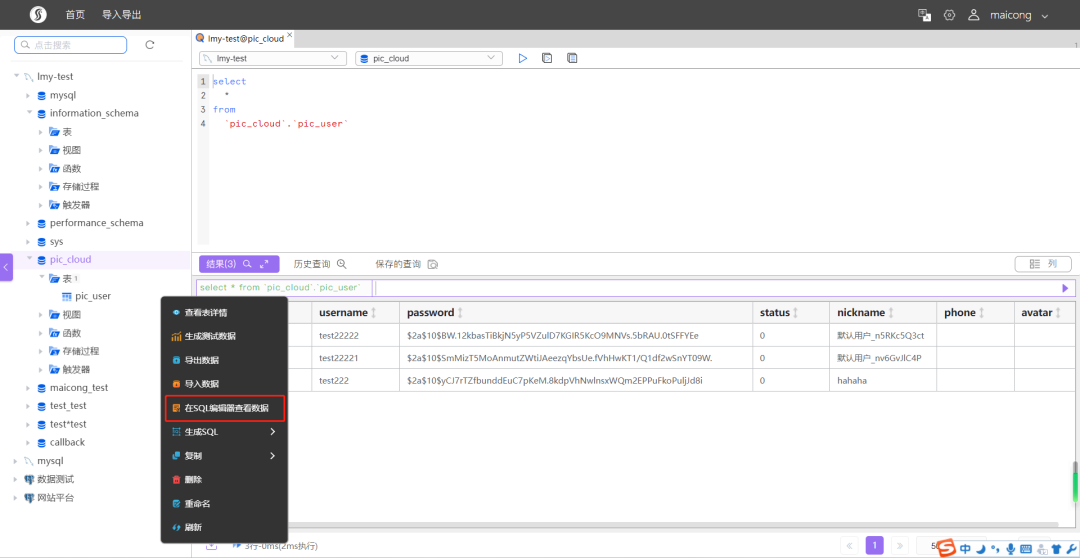Sort by the password column
Screen dimensions: 1080x558
tap(460, 313)
